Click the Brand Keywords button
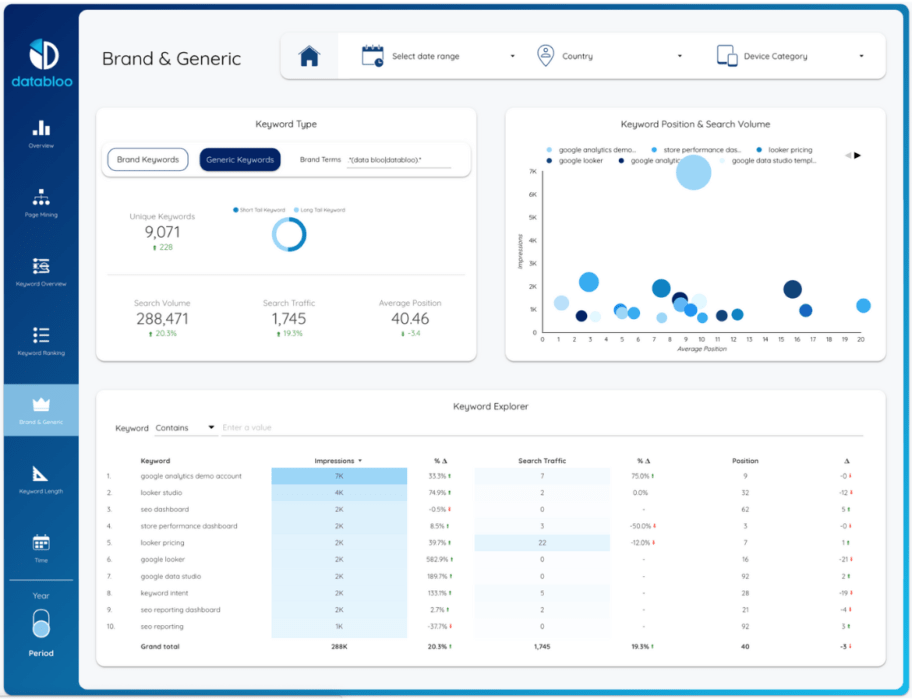 tap(148, 159)
